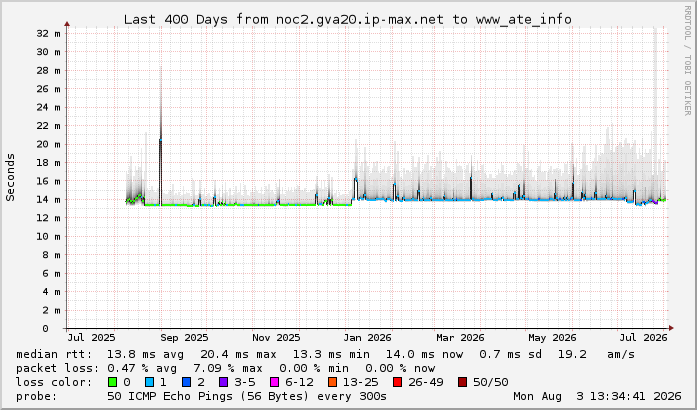Viewport: 697px width, 410px height.
Task: Click the 'median rtt:' label
Action: [x=55, y=354]
